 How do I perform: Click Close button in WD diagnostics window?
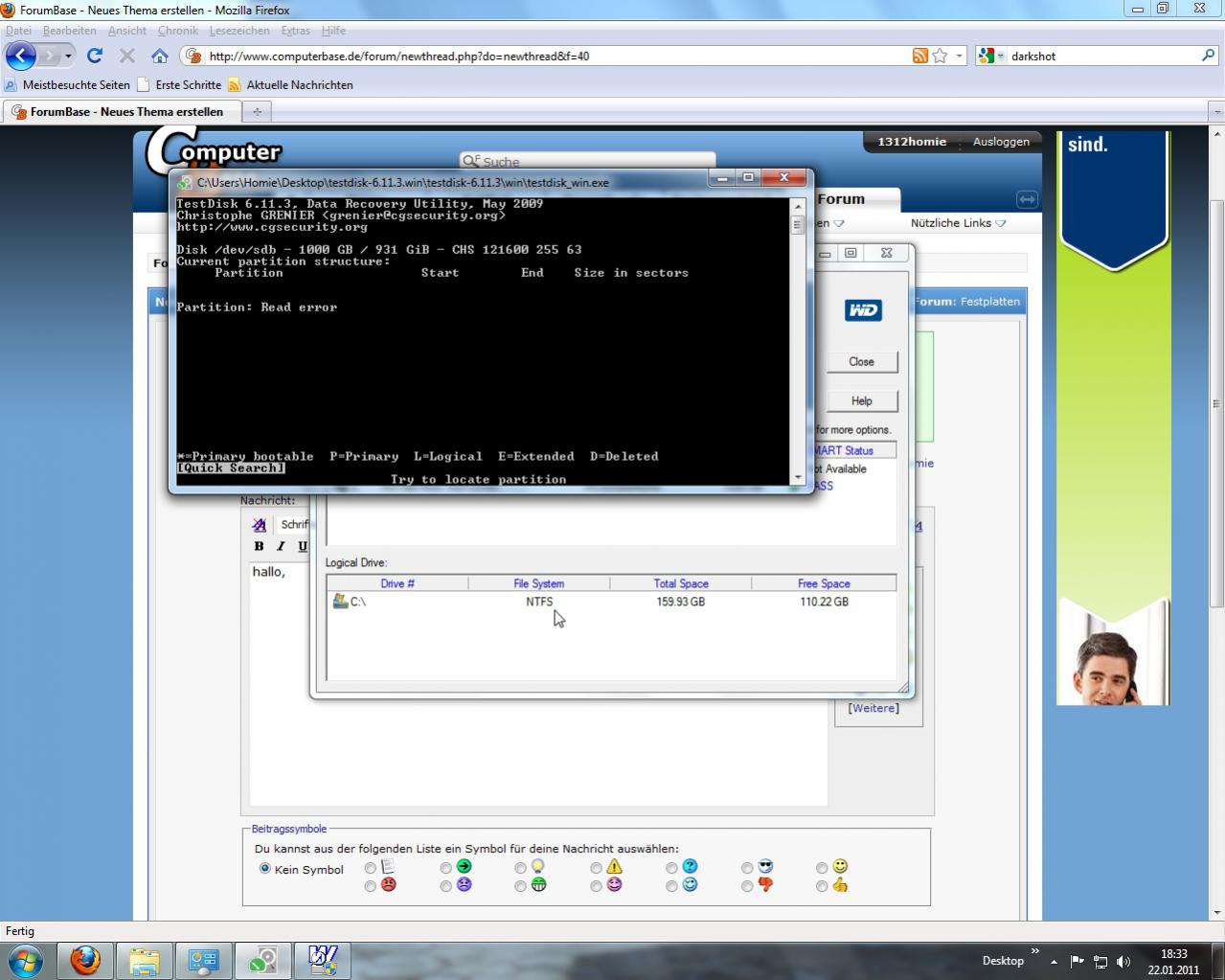coord(861,361)
